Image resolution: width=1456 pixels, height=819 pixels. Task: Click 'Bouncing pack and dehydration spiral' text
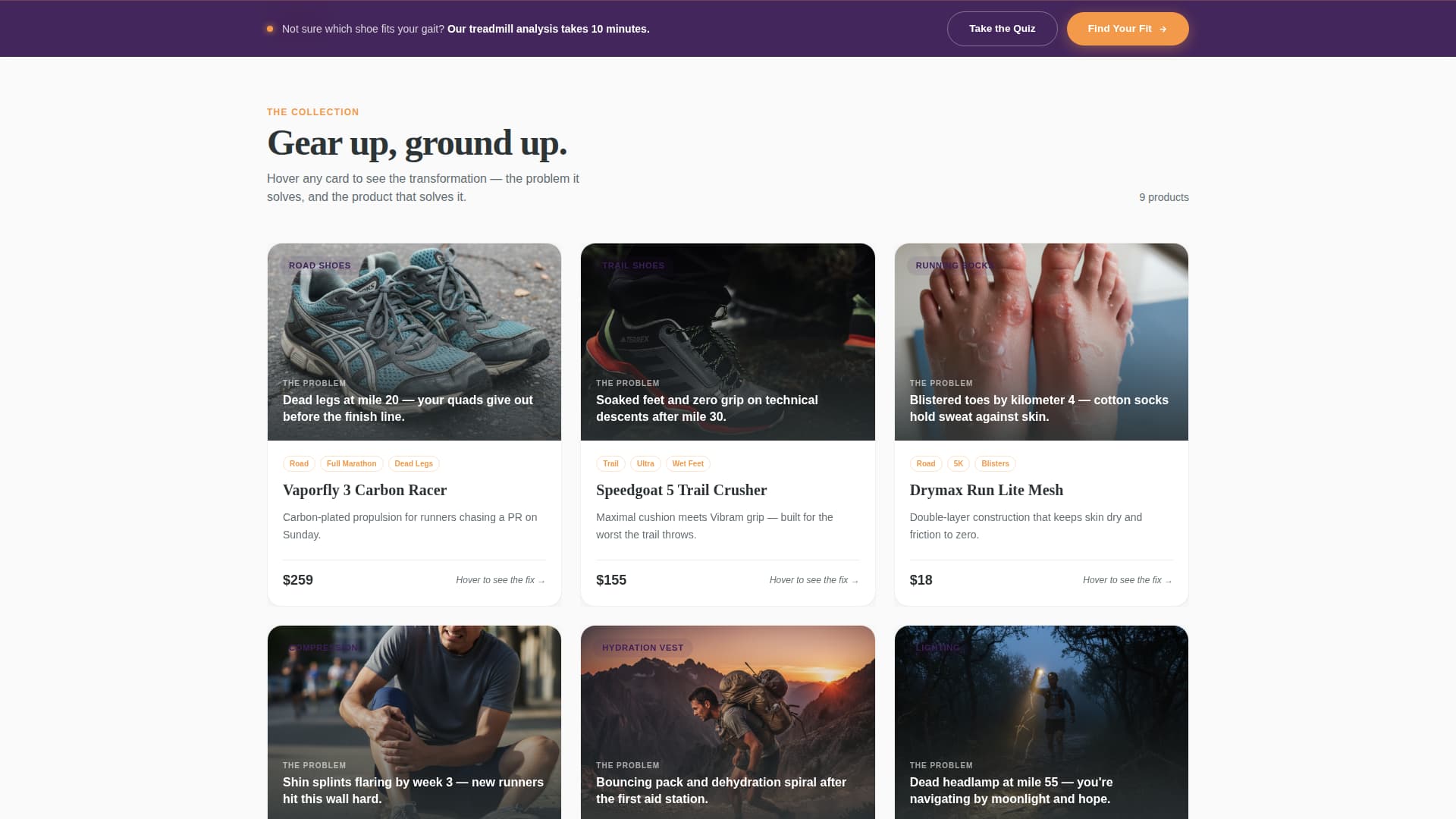tap(721, 790)
